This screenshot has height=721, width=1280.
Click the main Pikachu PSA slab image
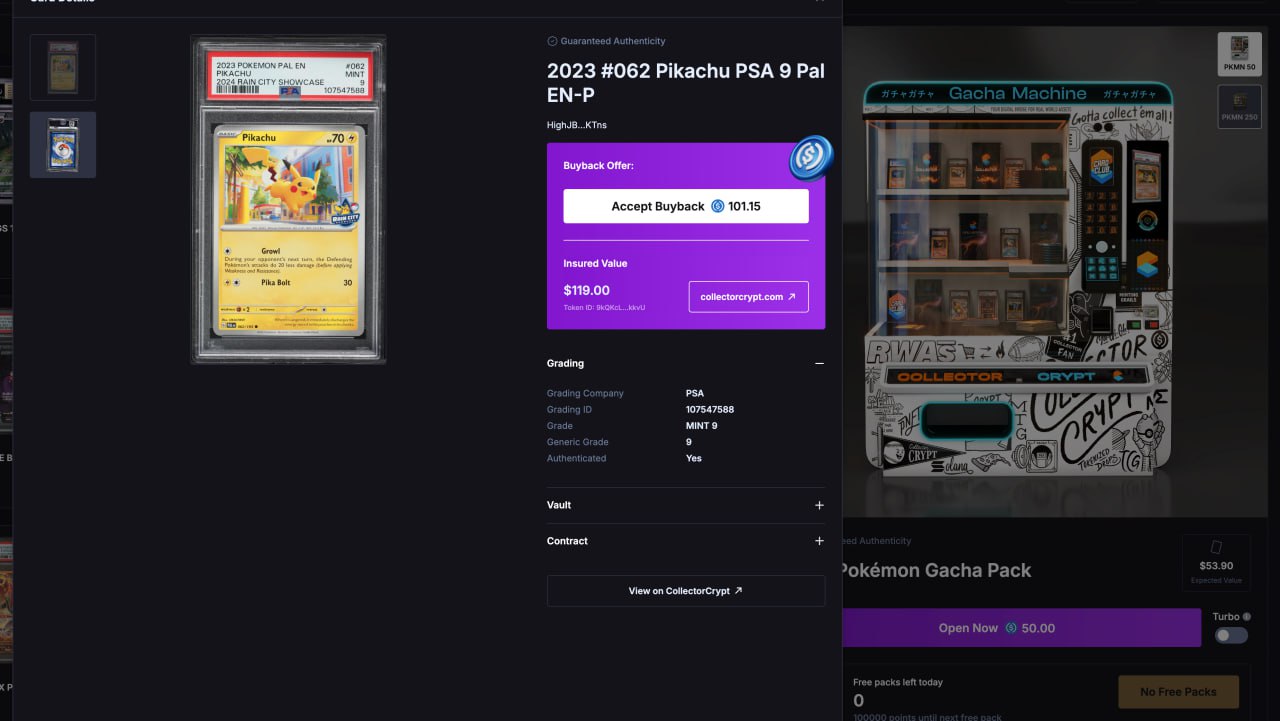pyautogui.click(x=288, y=200)
